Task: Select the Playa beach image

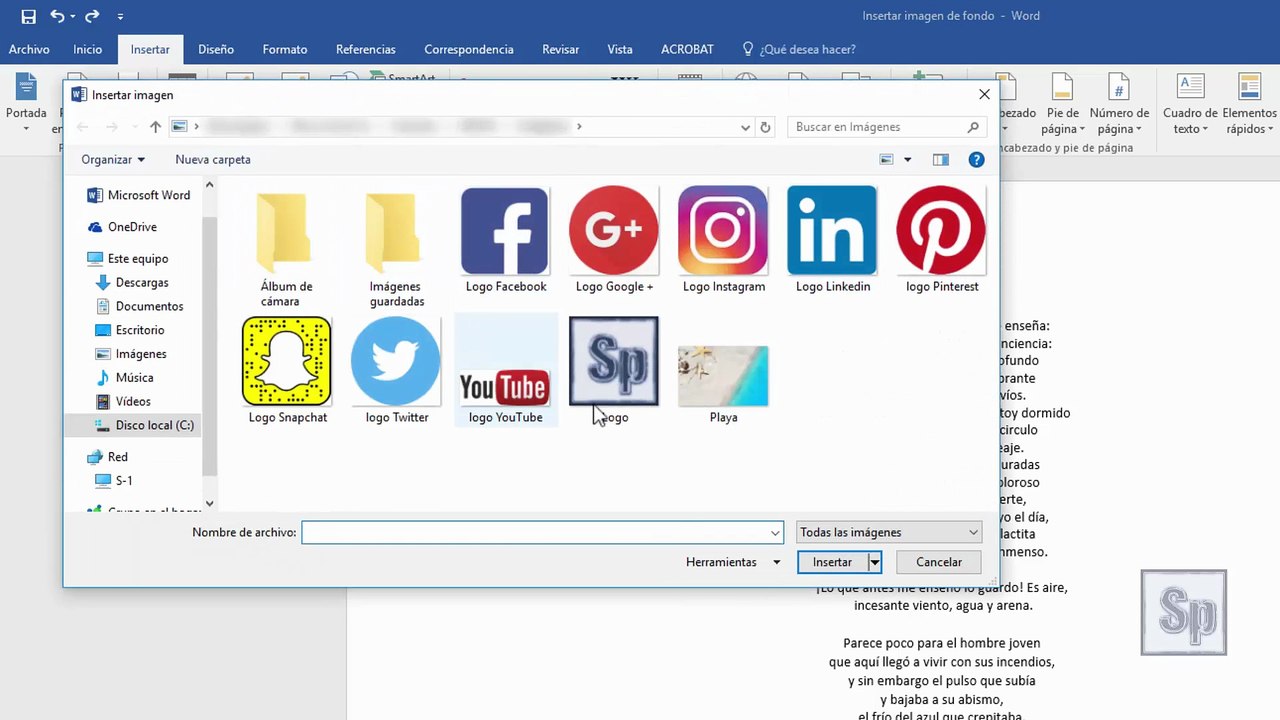Action: tap(723, 383)
